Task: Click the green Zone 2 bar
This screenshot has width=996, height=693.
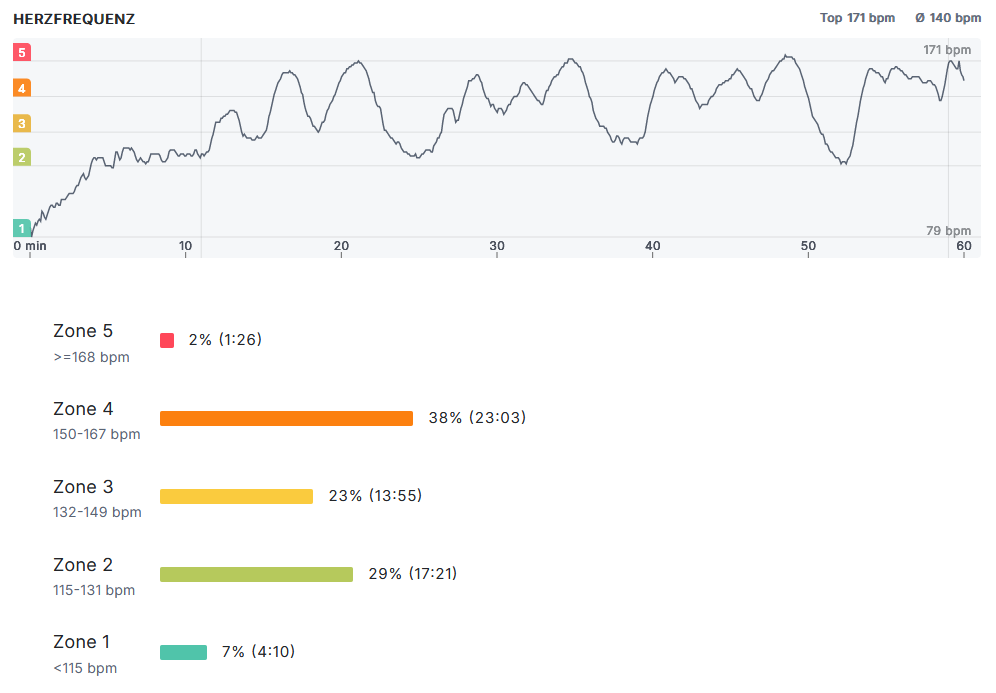Action: [256, 574]
